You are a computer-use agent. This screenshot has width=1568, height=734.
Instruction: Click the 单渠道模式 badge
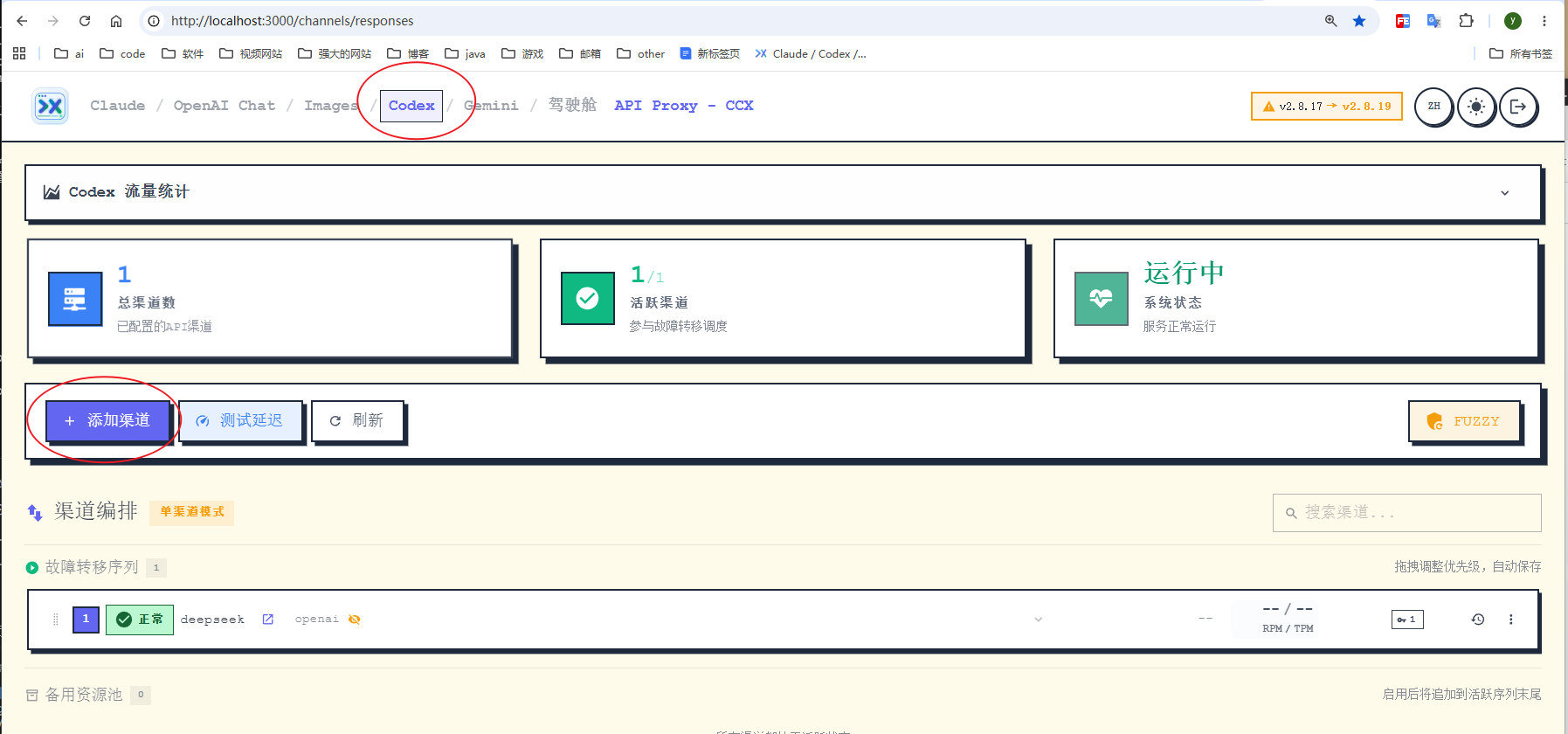coord(192,512)
